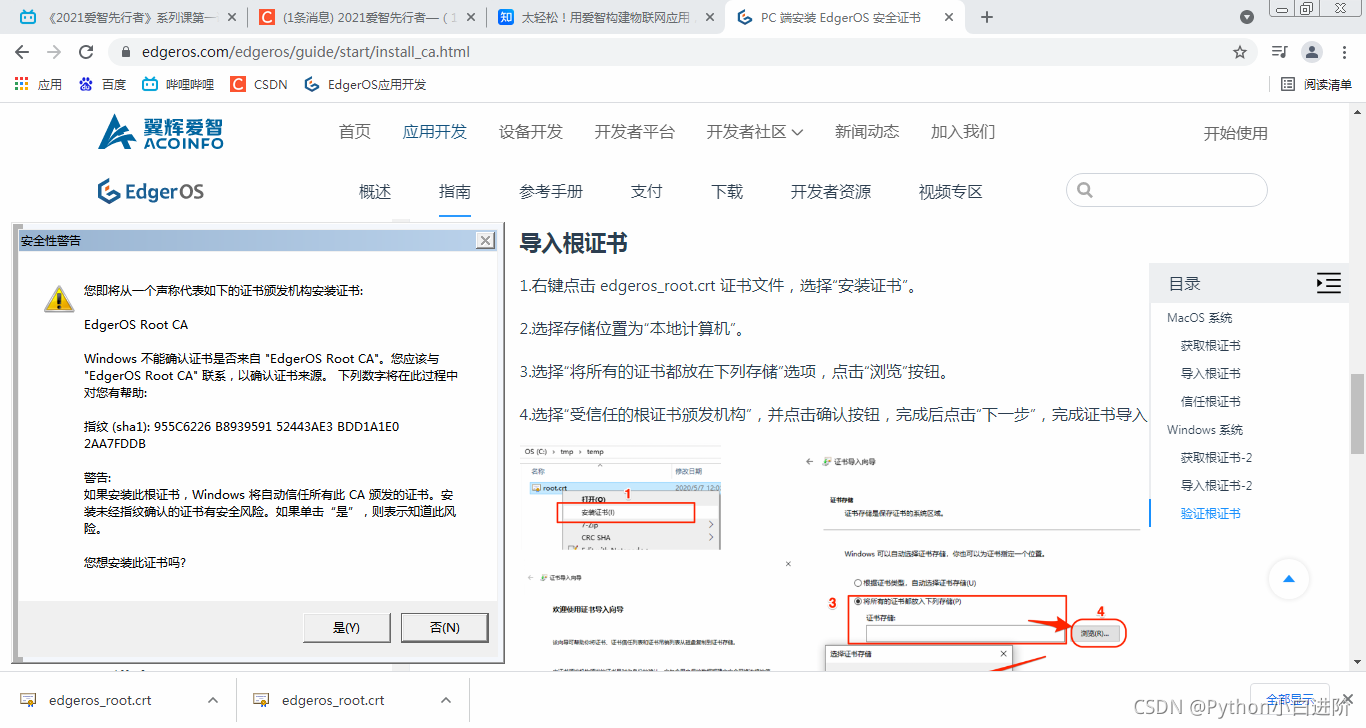The height and width of the screenshot is (728, 1366).
Task: Jump to Windows 系统 in the contents
Action: tap(1205, 430)
